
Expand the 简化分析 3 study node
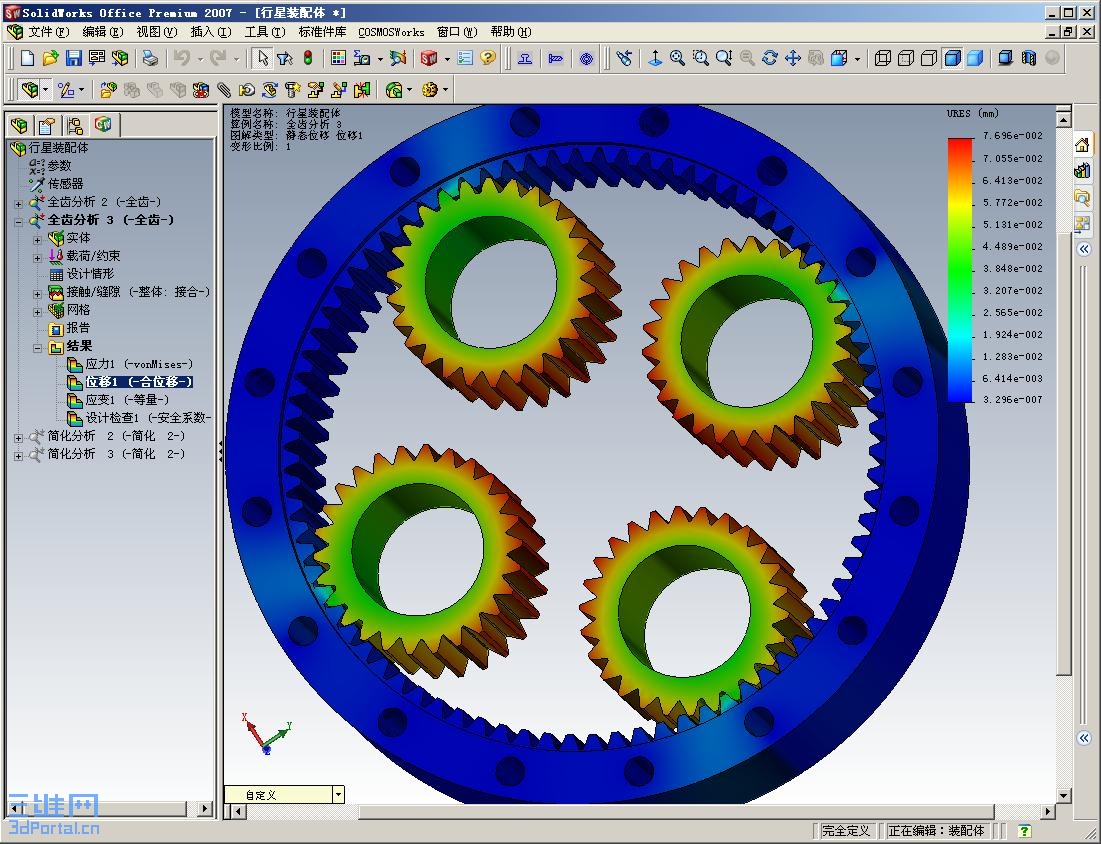(x=18, y=456)
